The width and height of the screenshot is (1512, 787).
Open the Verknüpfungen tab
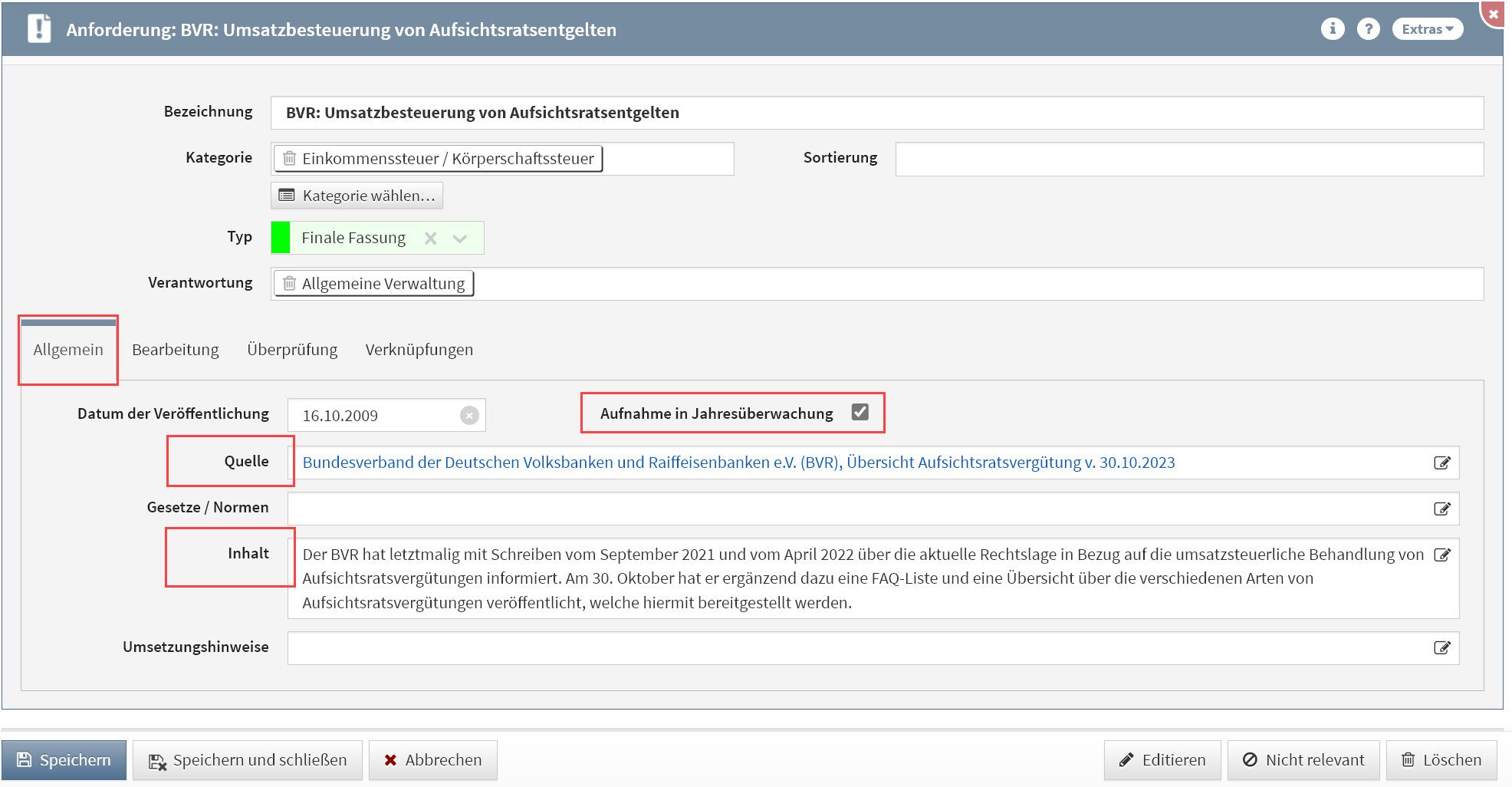tap(419, 350)
